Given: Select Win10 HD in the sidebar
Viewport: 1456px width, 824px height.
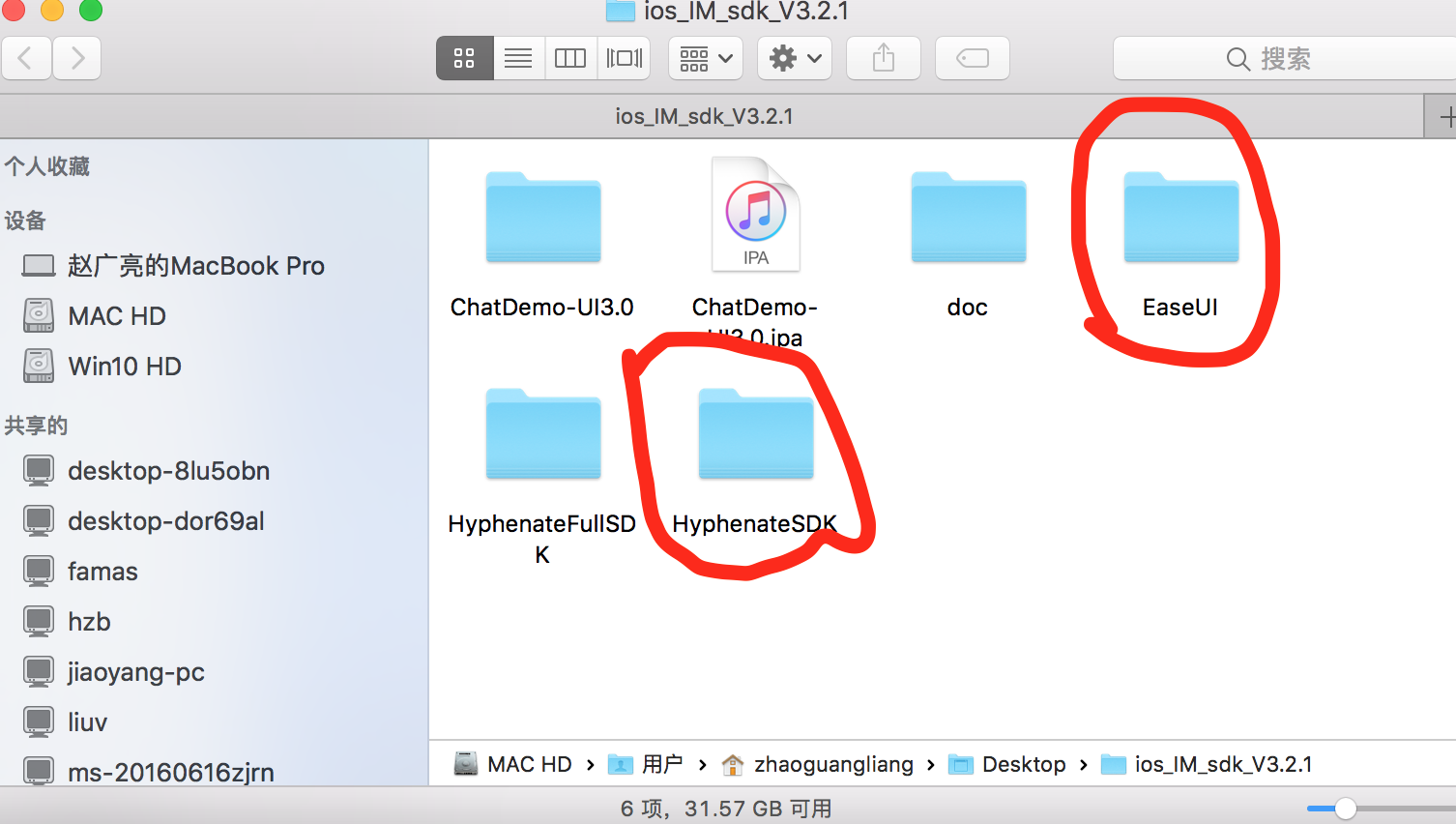Looking at the screenshot, I should click(x=124, y=367).
